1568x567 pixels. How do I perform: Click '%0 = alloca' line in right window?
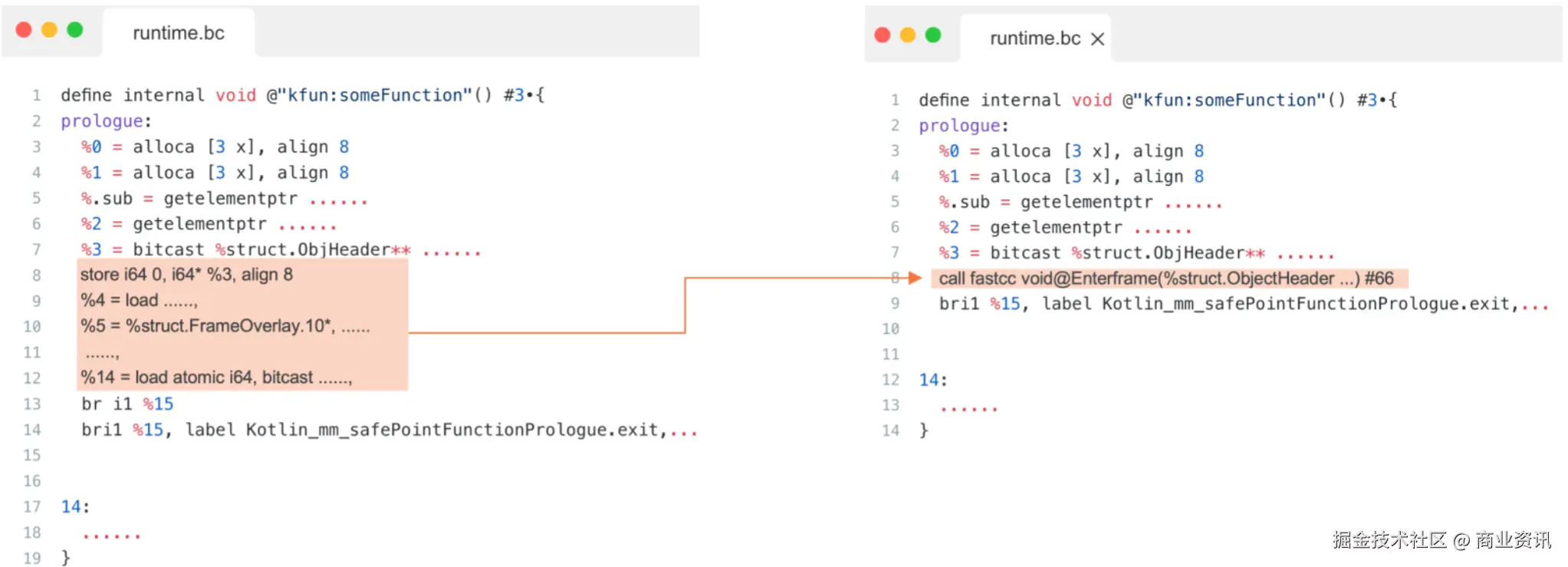coord(1071,151)
